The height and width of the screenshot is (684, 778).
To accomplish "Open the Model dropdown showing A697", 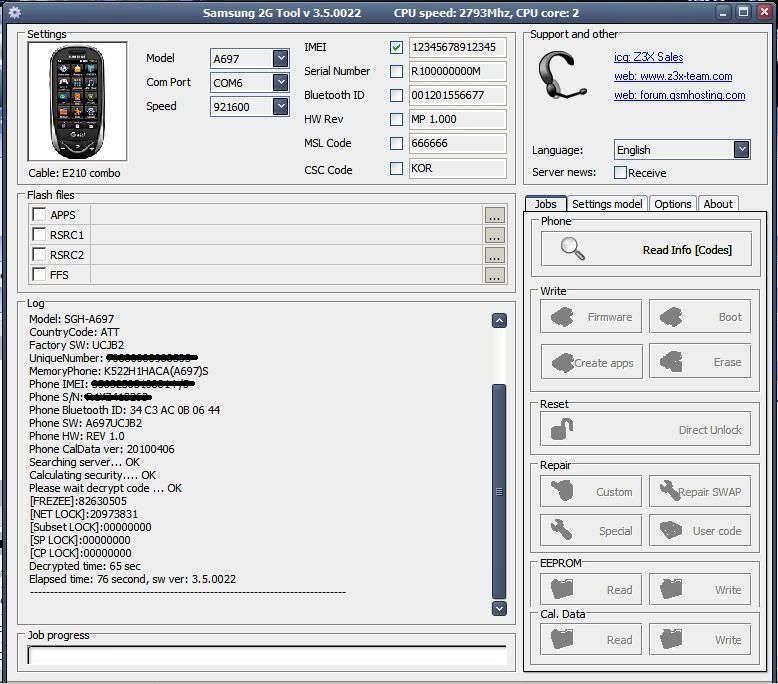I will click(x=280, y=59).
